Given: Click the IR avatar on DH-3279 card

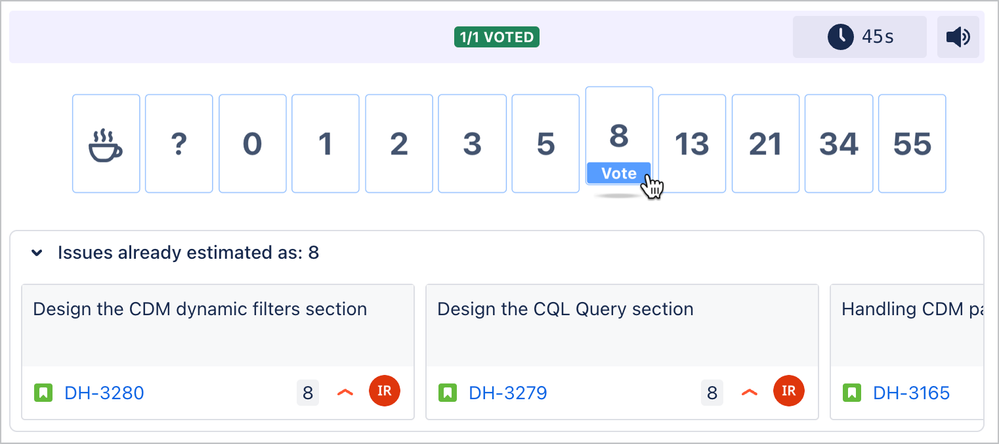Looking at the screenshot, I should (789, 391).
